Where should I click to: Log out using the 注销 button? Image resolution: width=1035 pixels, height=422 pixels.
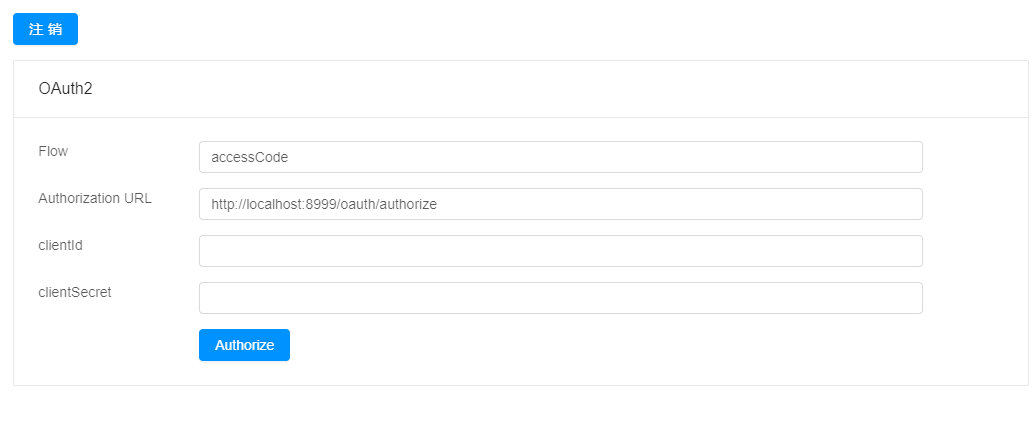pos(46,29)
